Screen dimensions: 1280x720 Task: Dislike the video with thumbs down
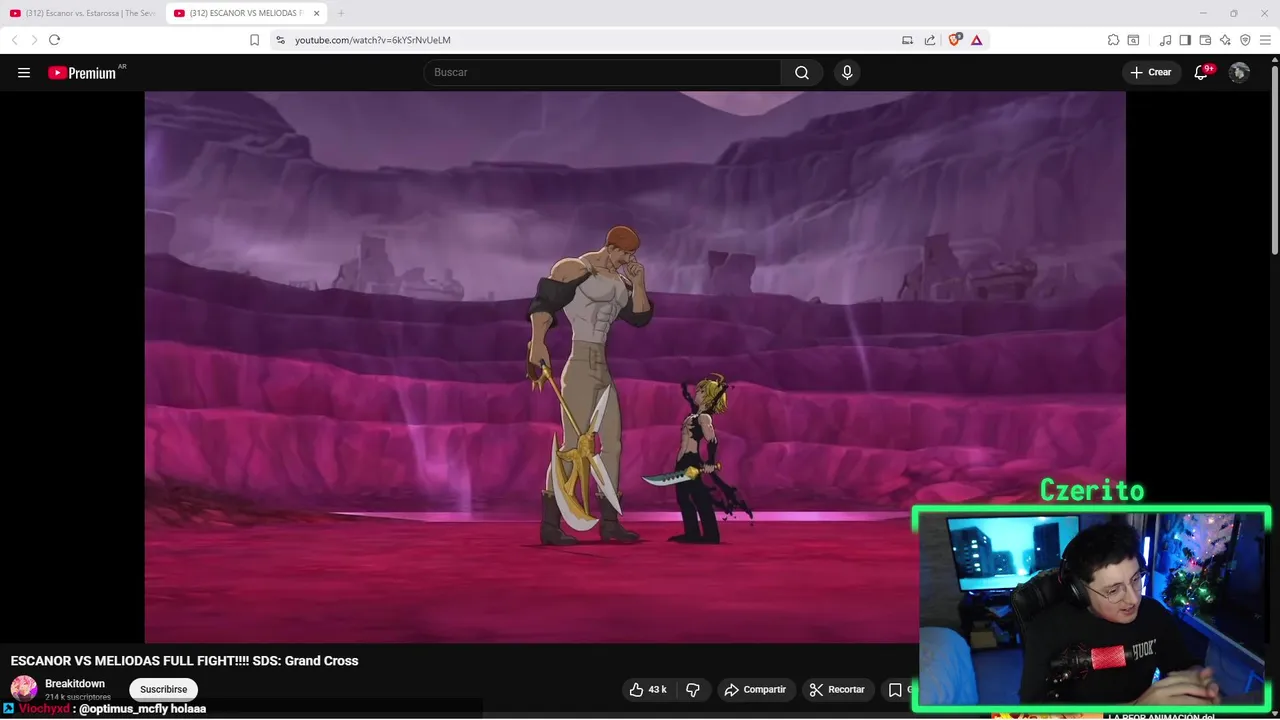pos(692,689)
